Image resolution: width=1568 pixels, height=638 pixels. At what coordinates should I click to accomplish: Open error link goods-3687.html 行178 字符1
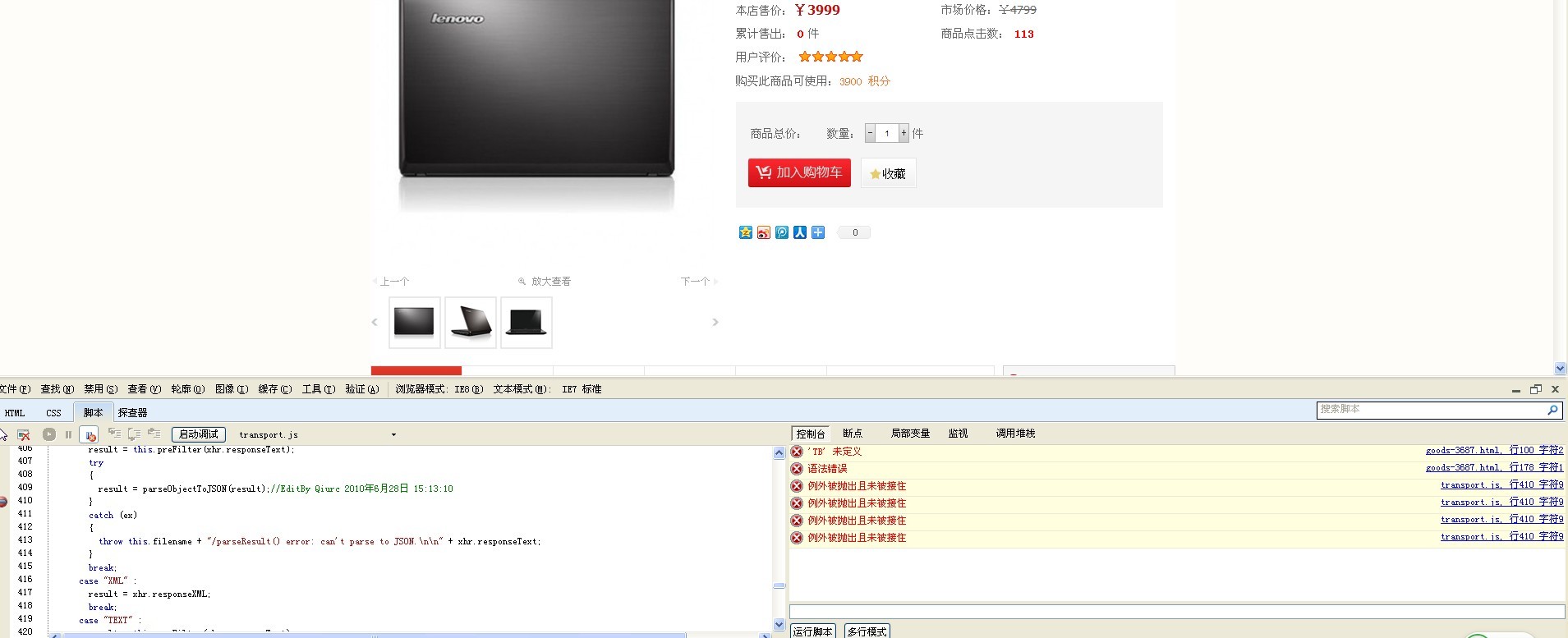pyautogui.click(x=1495, y=468)
